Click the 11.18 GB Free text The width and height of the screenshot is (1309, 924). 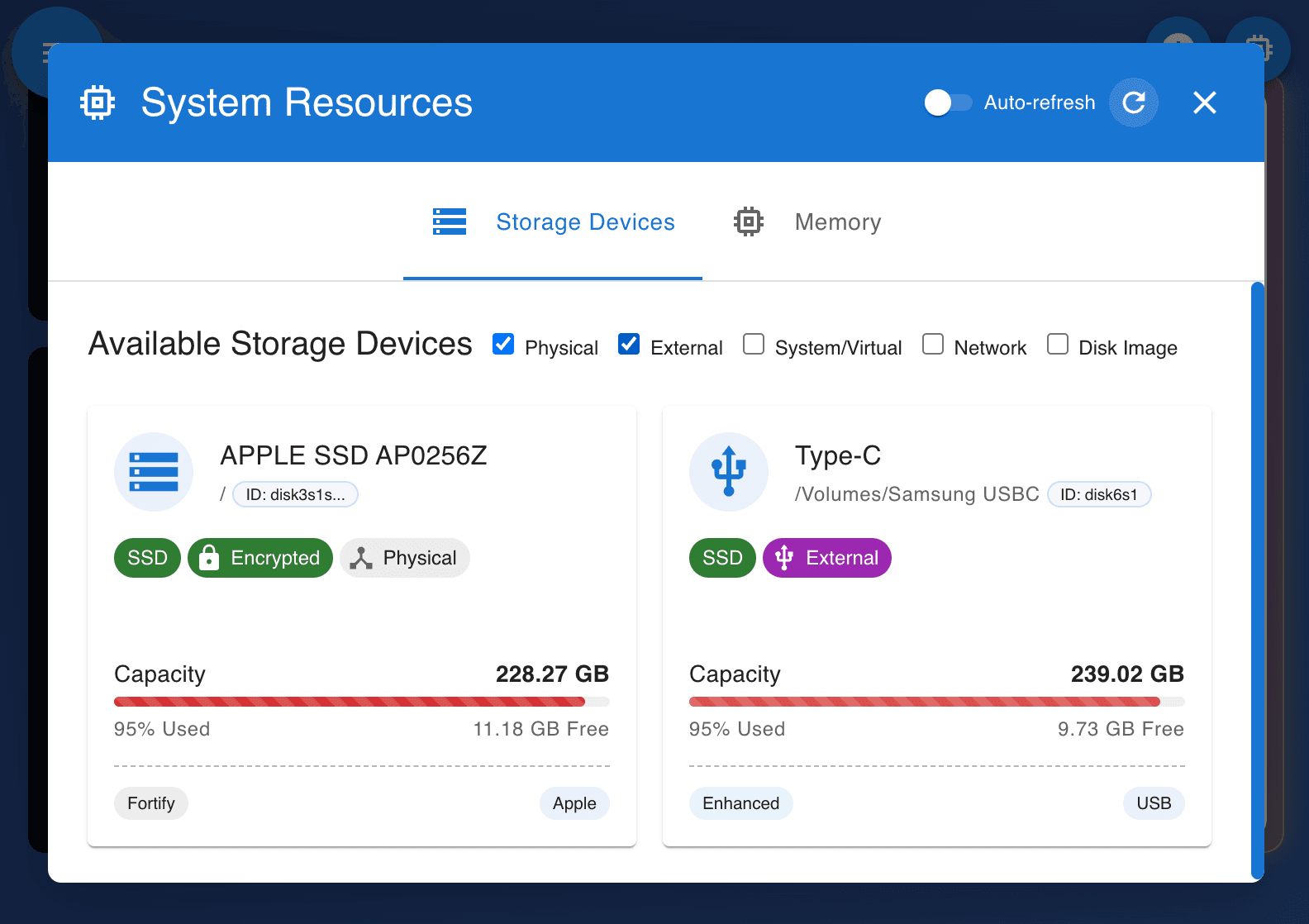pyautogui.click(x=541, y=729)
